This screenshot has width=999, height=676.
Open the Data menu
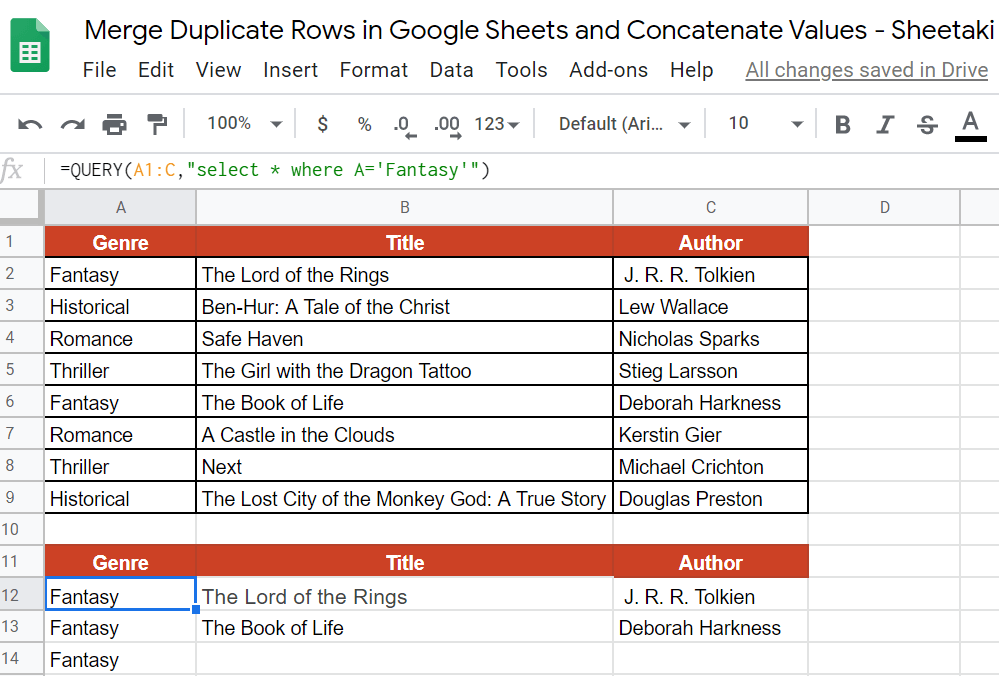click(x=451, y=70)
